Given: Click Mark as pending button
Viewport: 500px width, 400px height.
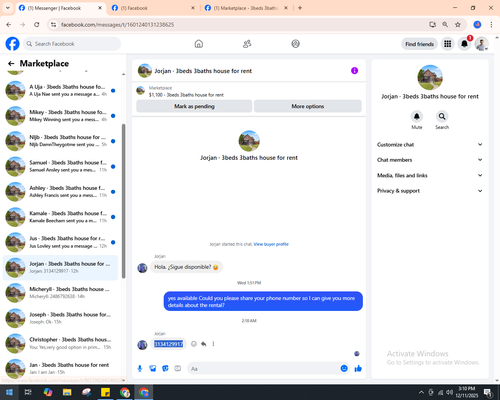Looking at the screenshot, I should click(x=194, y=106).
